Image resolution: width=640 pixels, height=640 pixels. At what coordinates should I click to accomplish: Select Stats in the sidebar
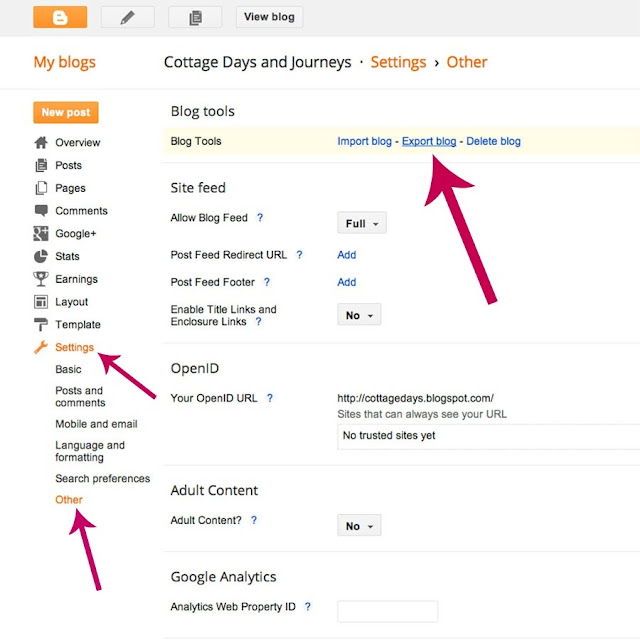(67, 256)
